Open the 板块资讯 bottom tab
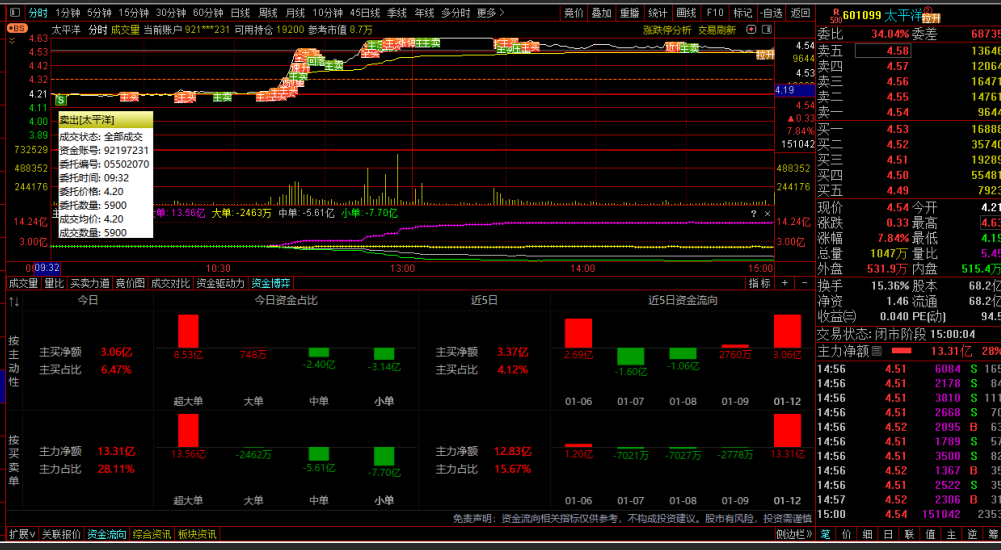Viewport: 1001px width, 550px height. [x=197, y=534]
